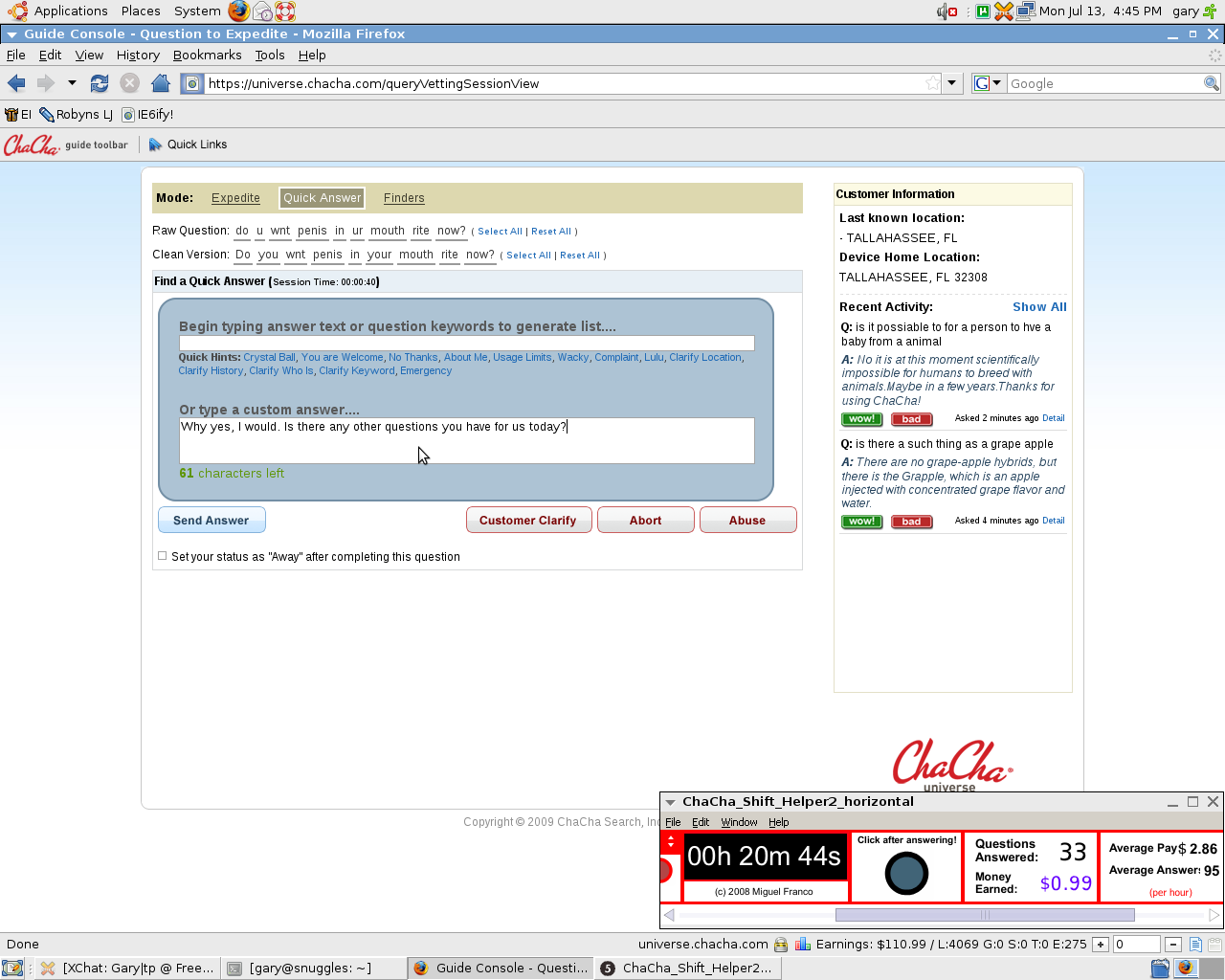Click the XChat tray icon
This screenshot has width=1225, height=980.
tap(1003, 11)
